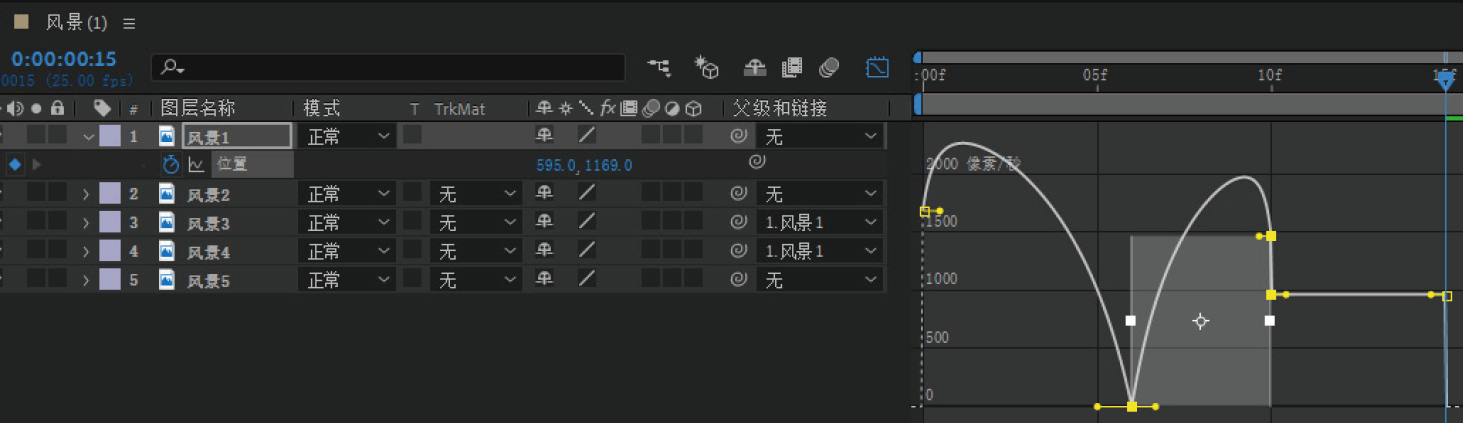Open the composition mini-flowchart icon
The height and width of the screenshot is (423, 1463).
point(659,67)
